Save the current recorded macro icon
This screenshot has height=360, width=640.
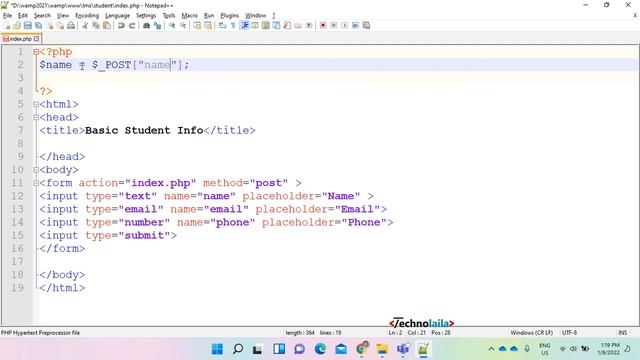point(367,25)
